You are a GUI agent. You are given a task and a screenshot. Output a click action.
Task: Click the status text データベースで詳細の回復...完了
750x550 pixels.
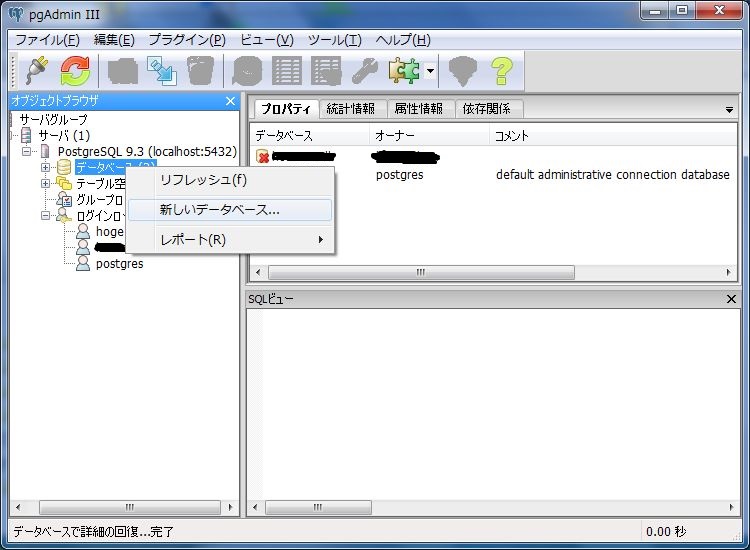click(93, 531)
